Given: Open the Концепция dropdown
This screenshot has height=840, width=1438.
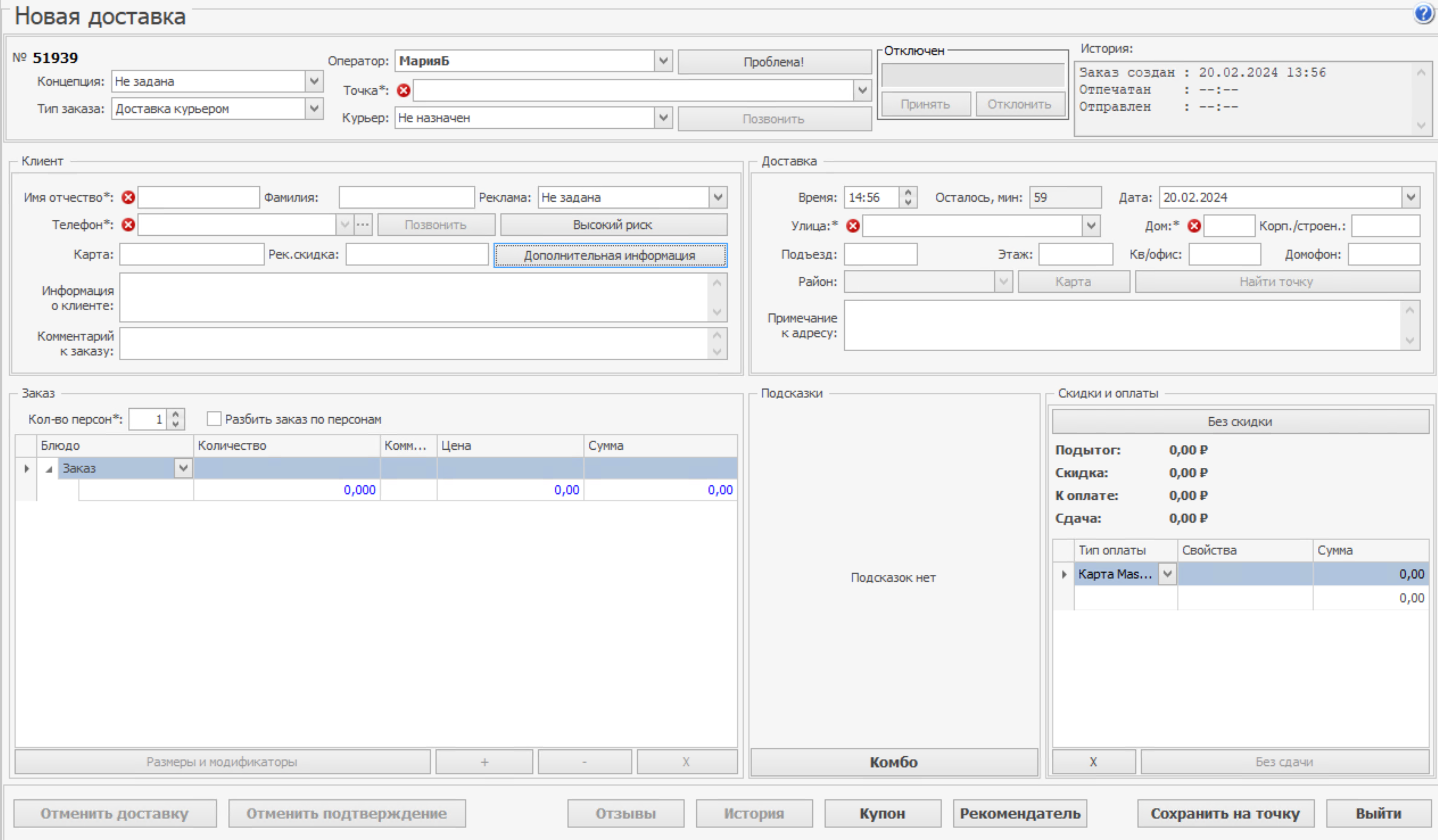Looking at the screenshot, I should [314, 81].
